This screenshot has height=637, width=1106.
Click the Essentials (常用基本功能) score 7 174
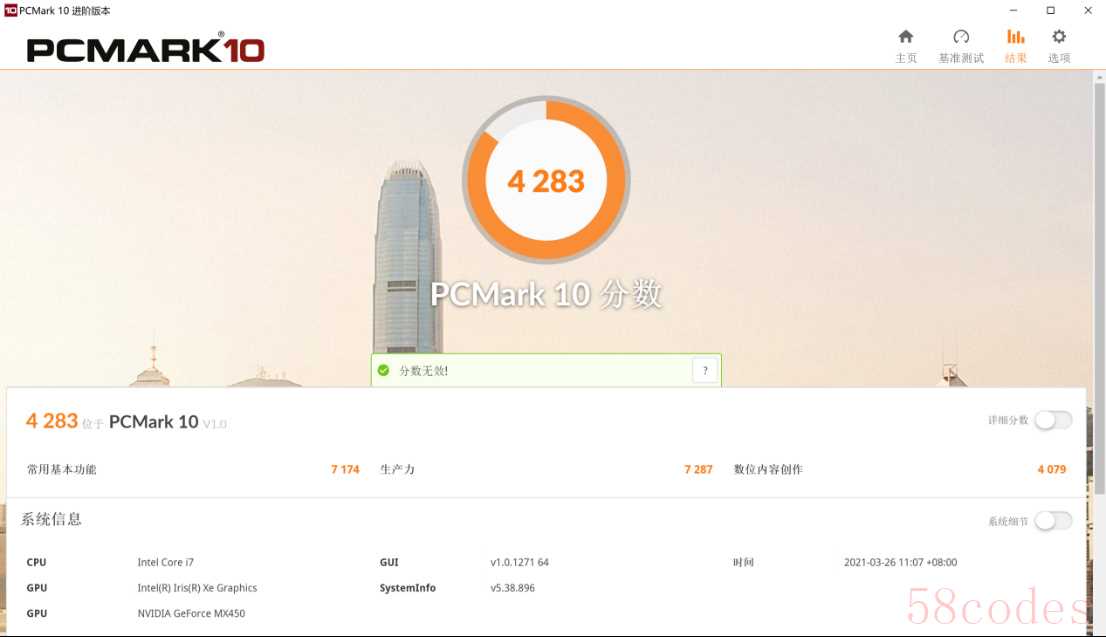coord(345,469)
